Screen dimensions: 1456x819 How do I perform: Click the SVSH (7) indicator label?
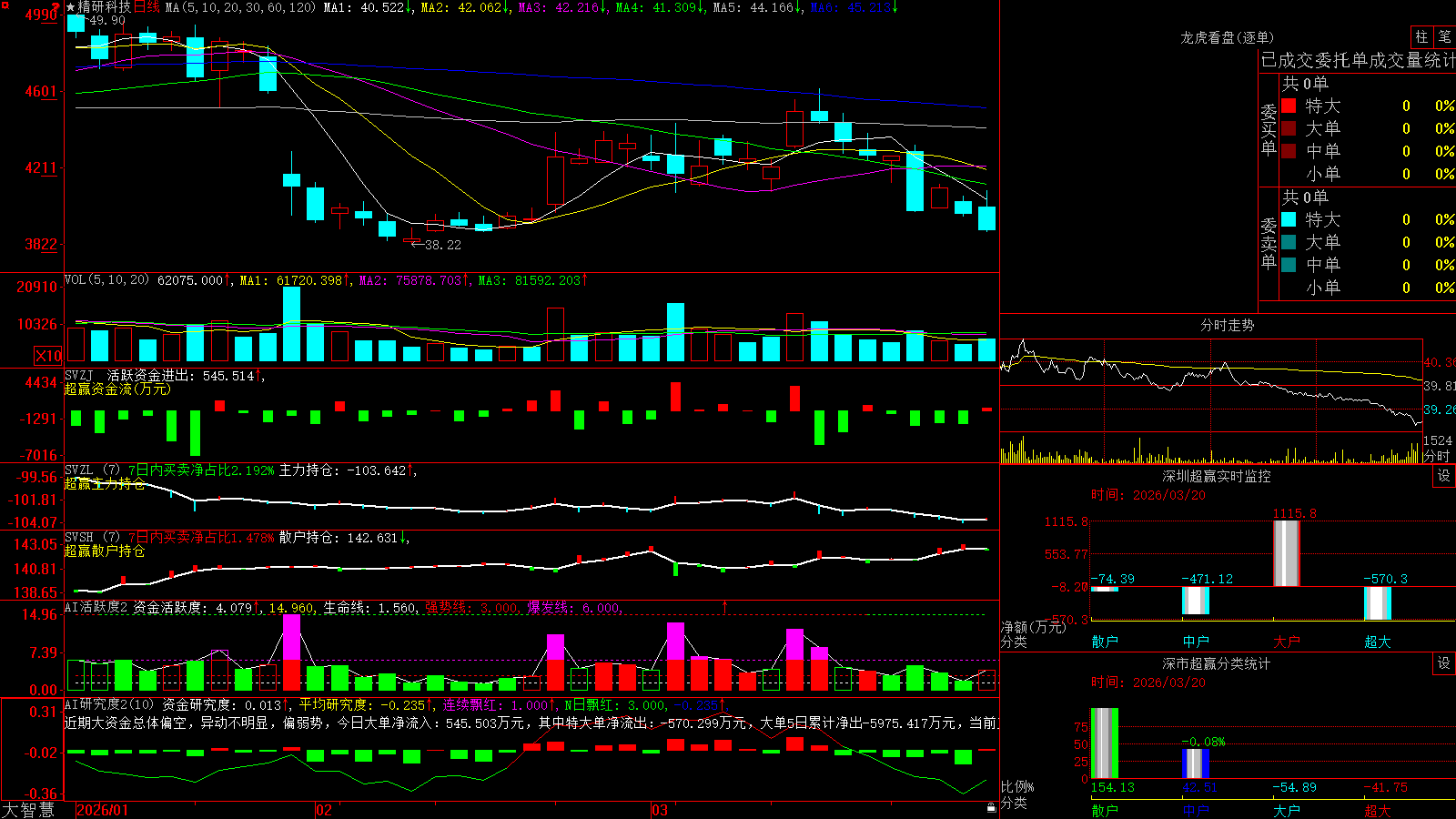pos(92,537)
